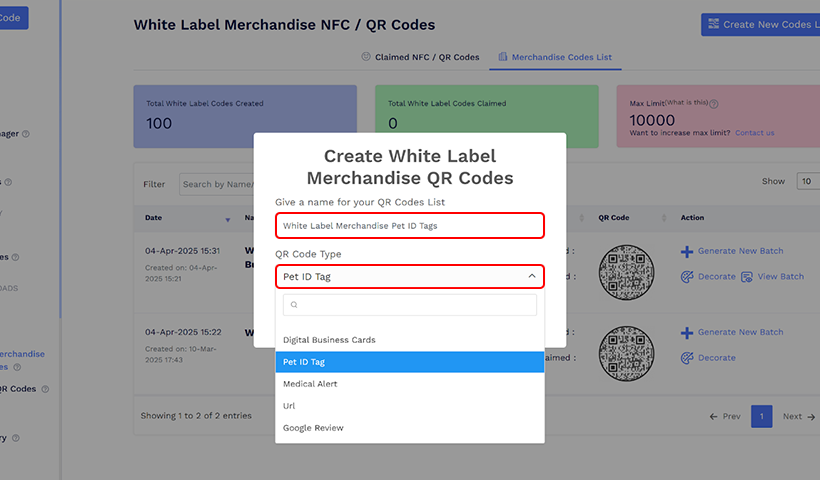Viewport: 820px width, 480px height.
Task: Follow the Contact us link
Action: [x=754, y=133]
